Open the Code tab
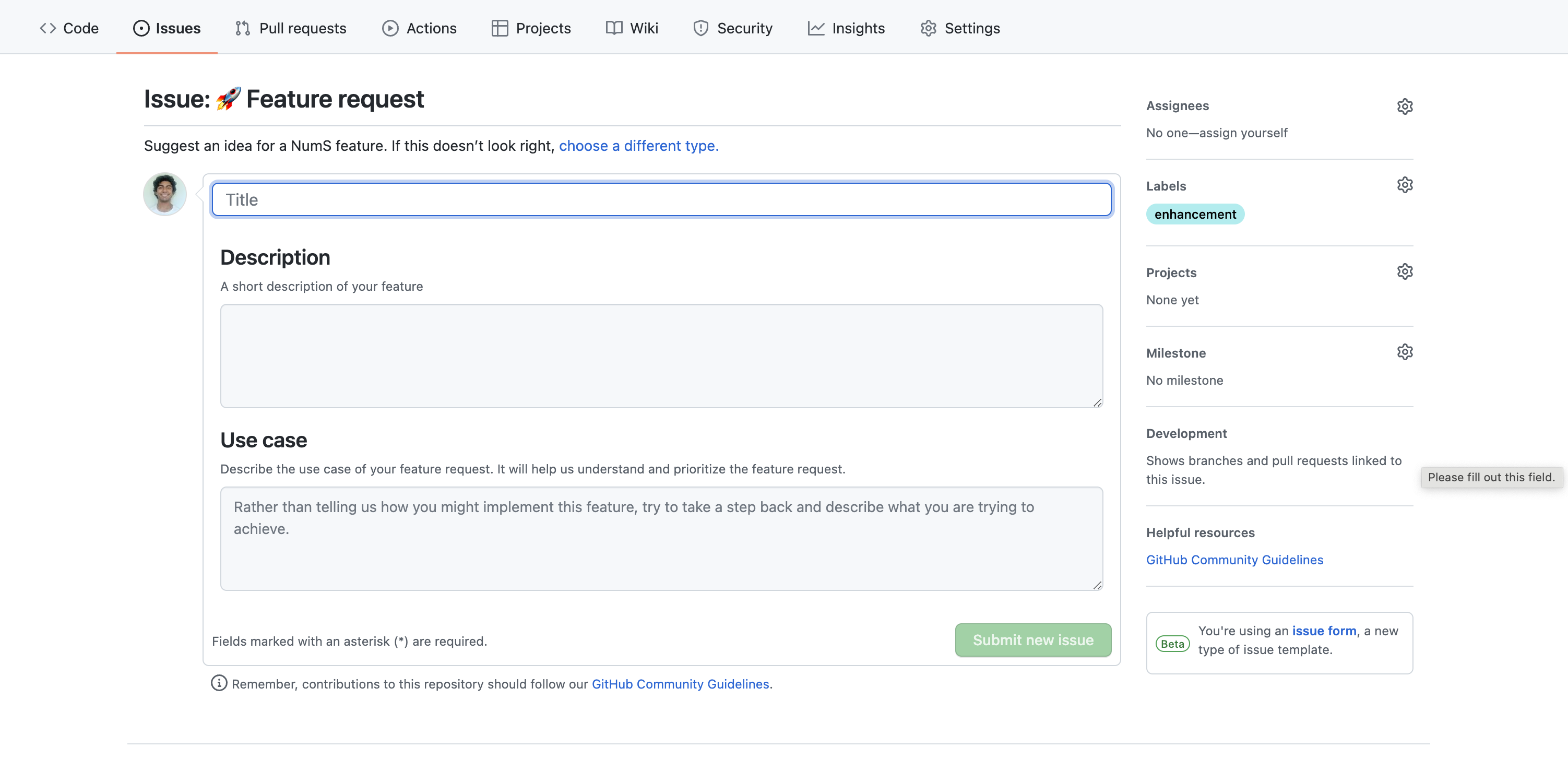The image size is (1568, 759). point(69,28)
